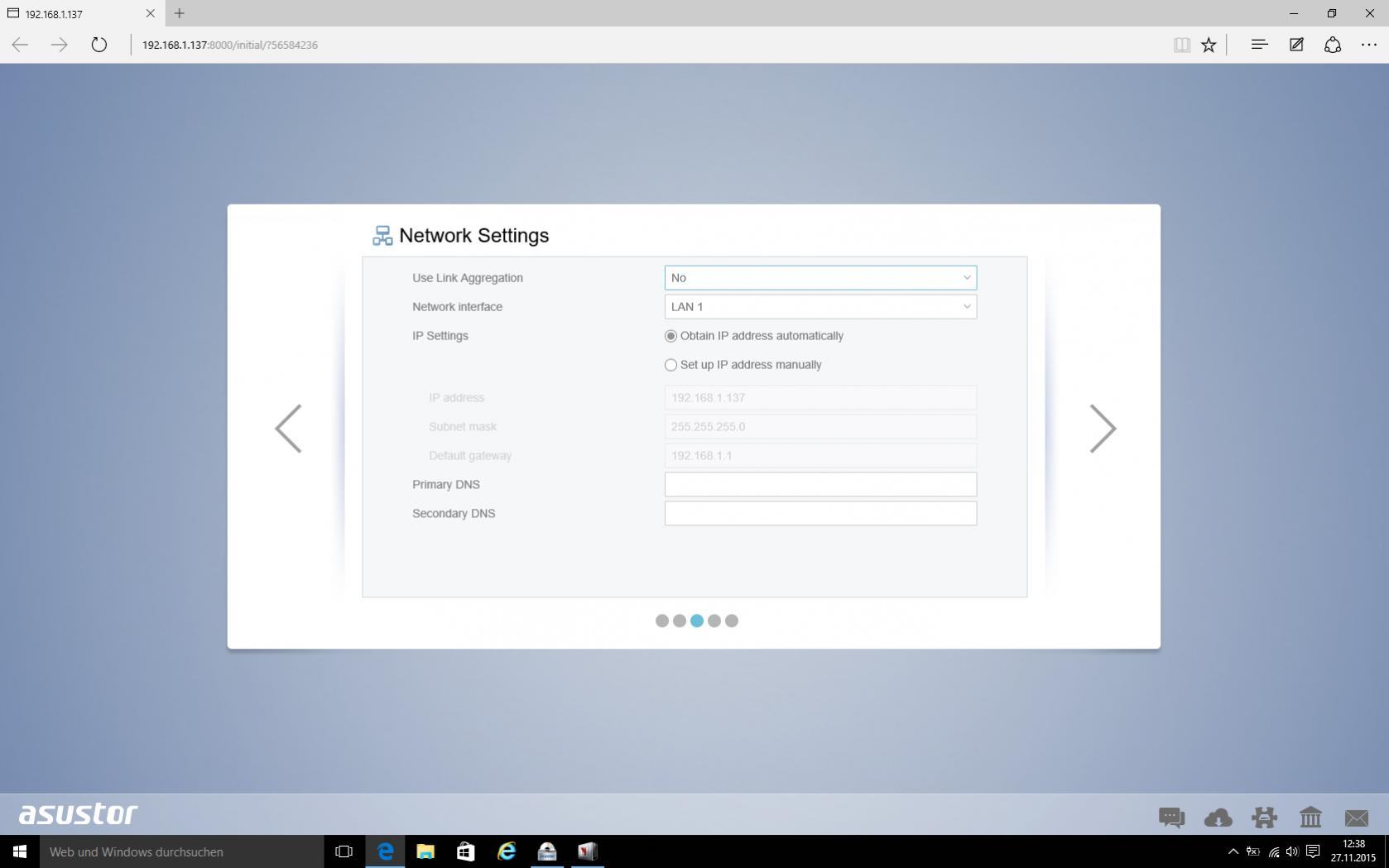Click the IP address field
Image resolution: width=1389 pixels, height=868 pixels.
click(x=820, y=398)
